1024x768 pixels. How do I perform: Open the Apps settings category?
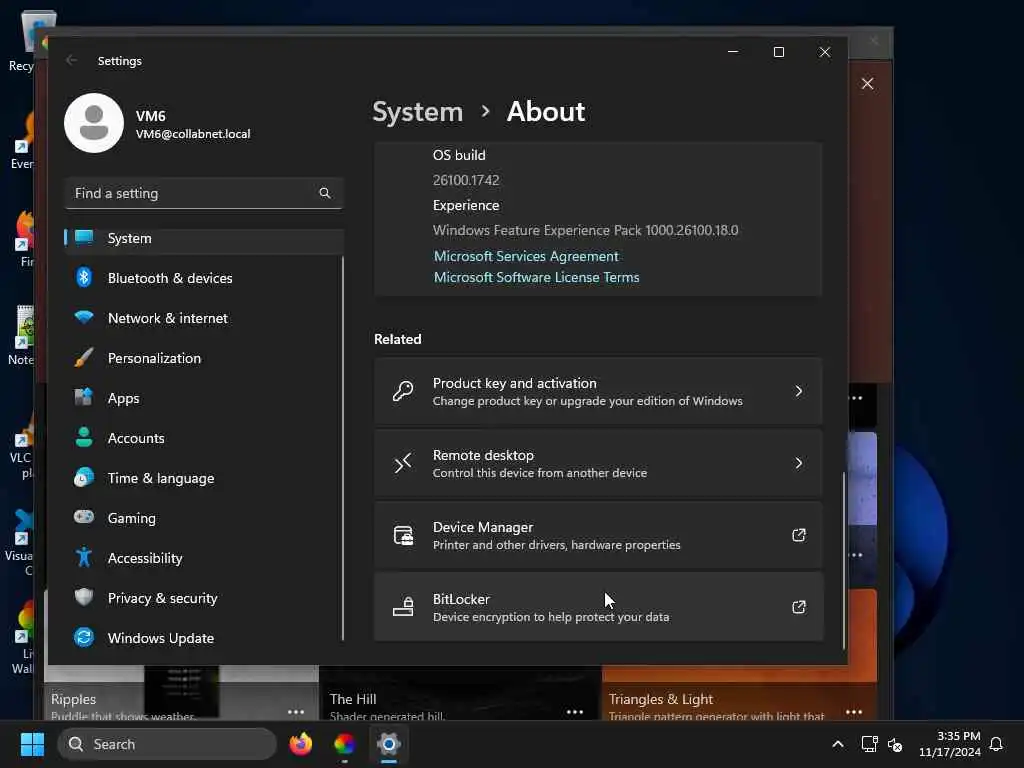(204, 398)
